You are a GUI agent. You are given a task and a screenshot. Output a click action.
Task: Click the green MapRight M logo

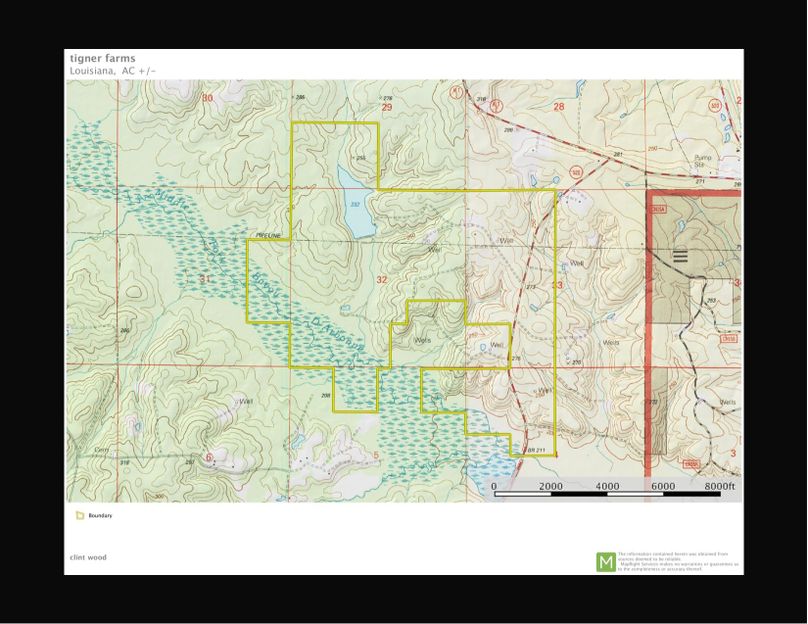(x=605, y=561)
